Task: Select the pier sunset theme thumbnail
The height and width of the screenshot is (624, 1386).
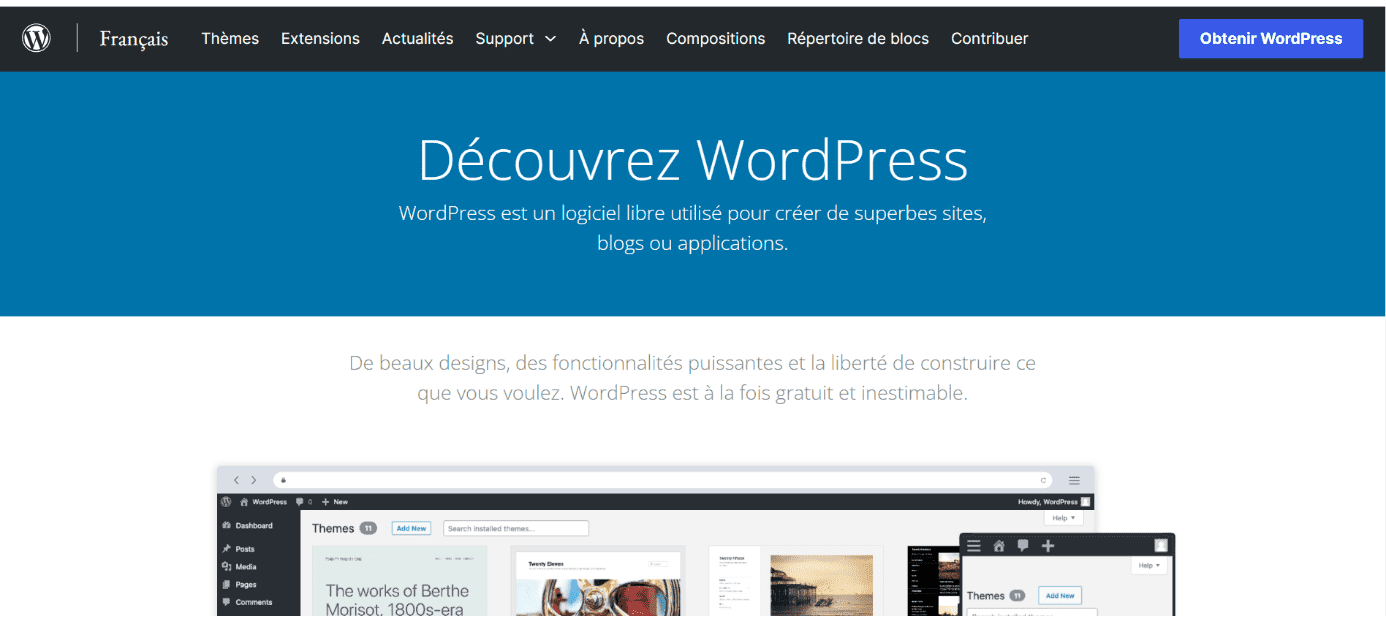Action: coord(796,580)
